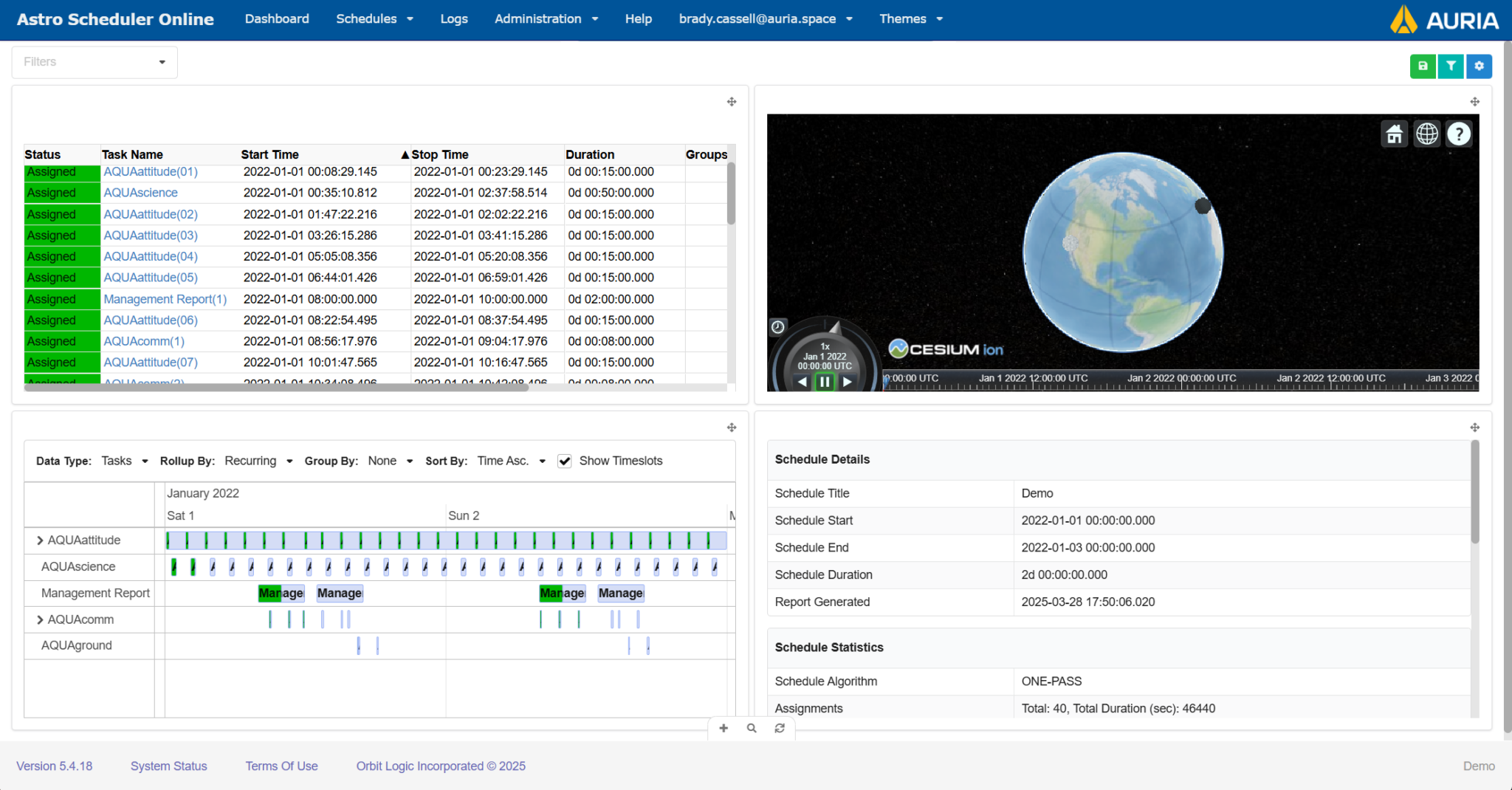Click the plus icon below the timeline
The height and width of the screenshot is (790, 1512).
[x=724, y=729]
